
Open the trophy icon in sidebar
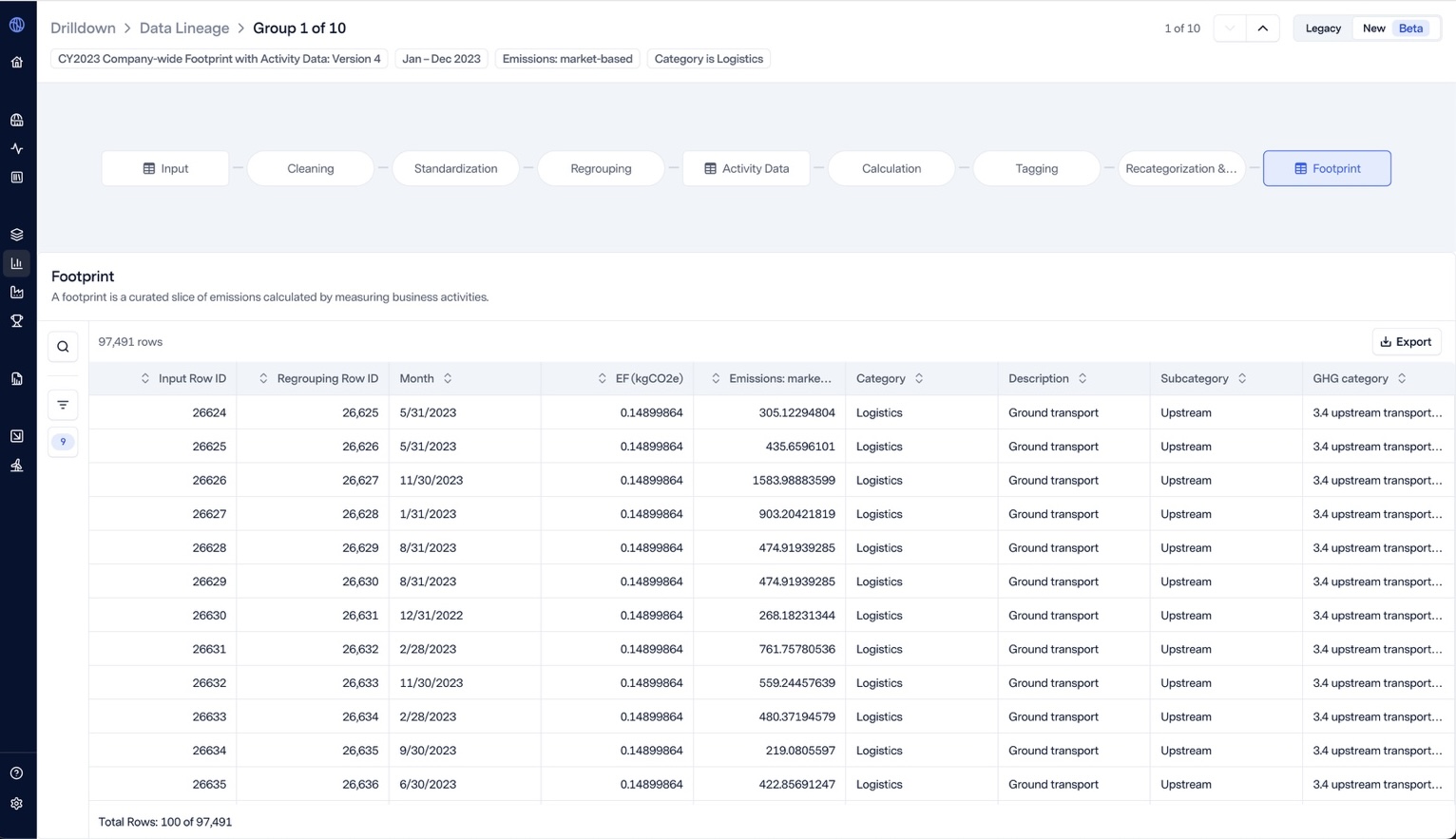click(17, 321)
